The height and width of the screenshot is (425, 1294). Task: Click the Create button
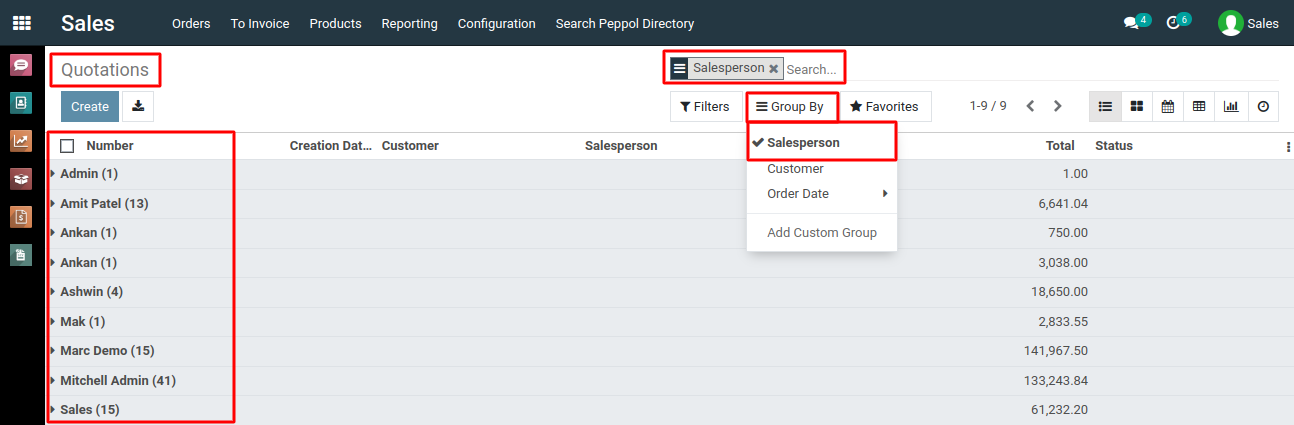click(x=90, y=106)
